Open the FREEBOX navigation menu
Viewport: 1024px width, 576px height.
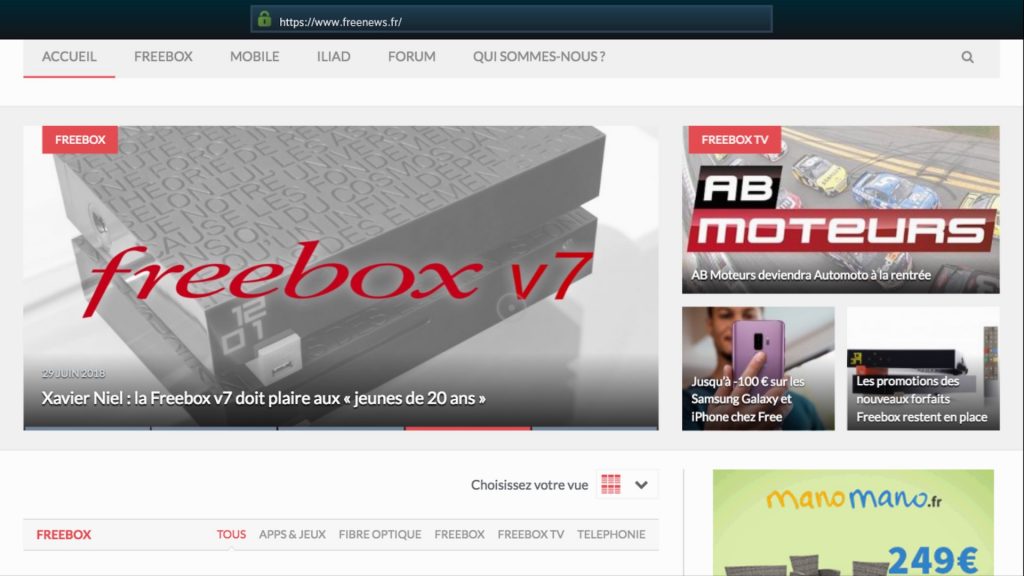(163, 57)
